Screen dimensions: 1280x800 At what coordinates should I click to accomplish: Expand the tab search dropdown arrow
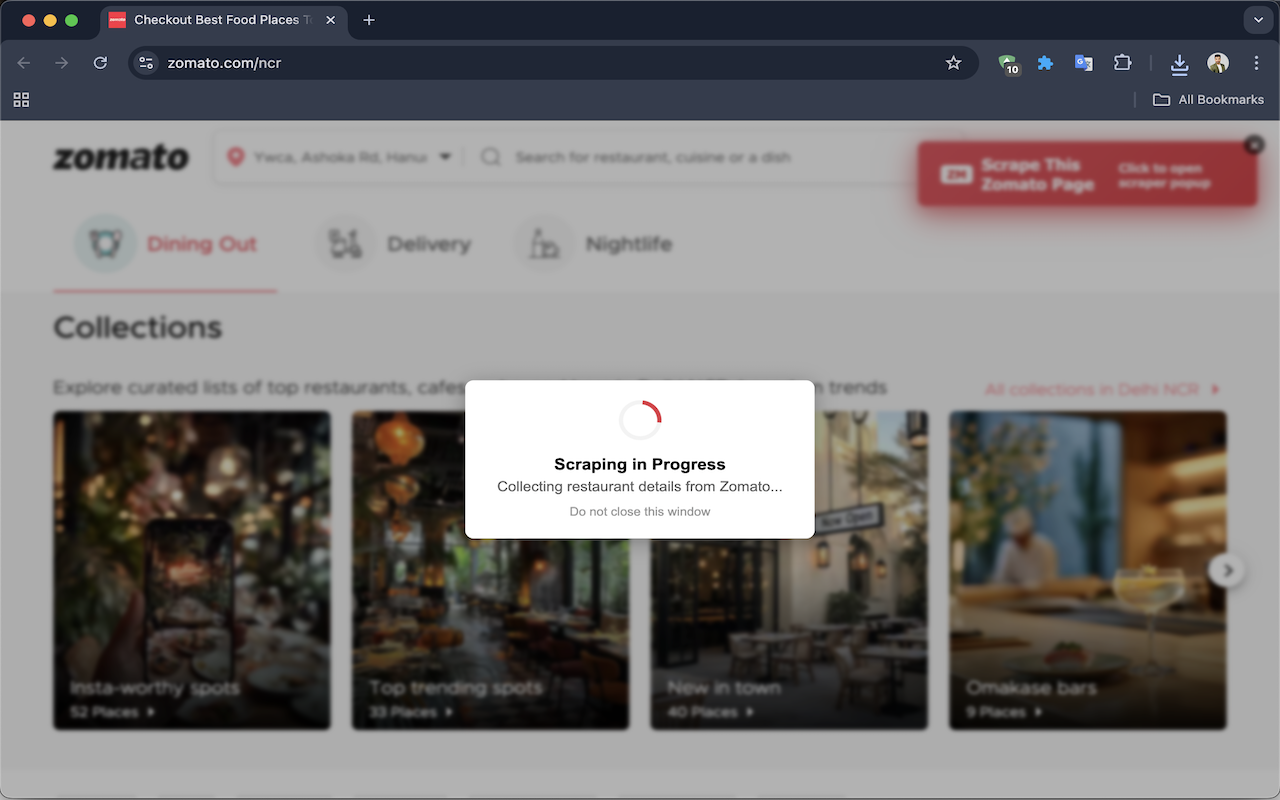coord(1258,20)
